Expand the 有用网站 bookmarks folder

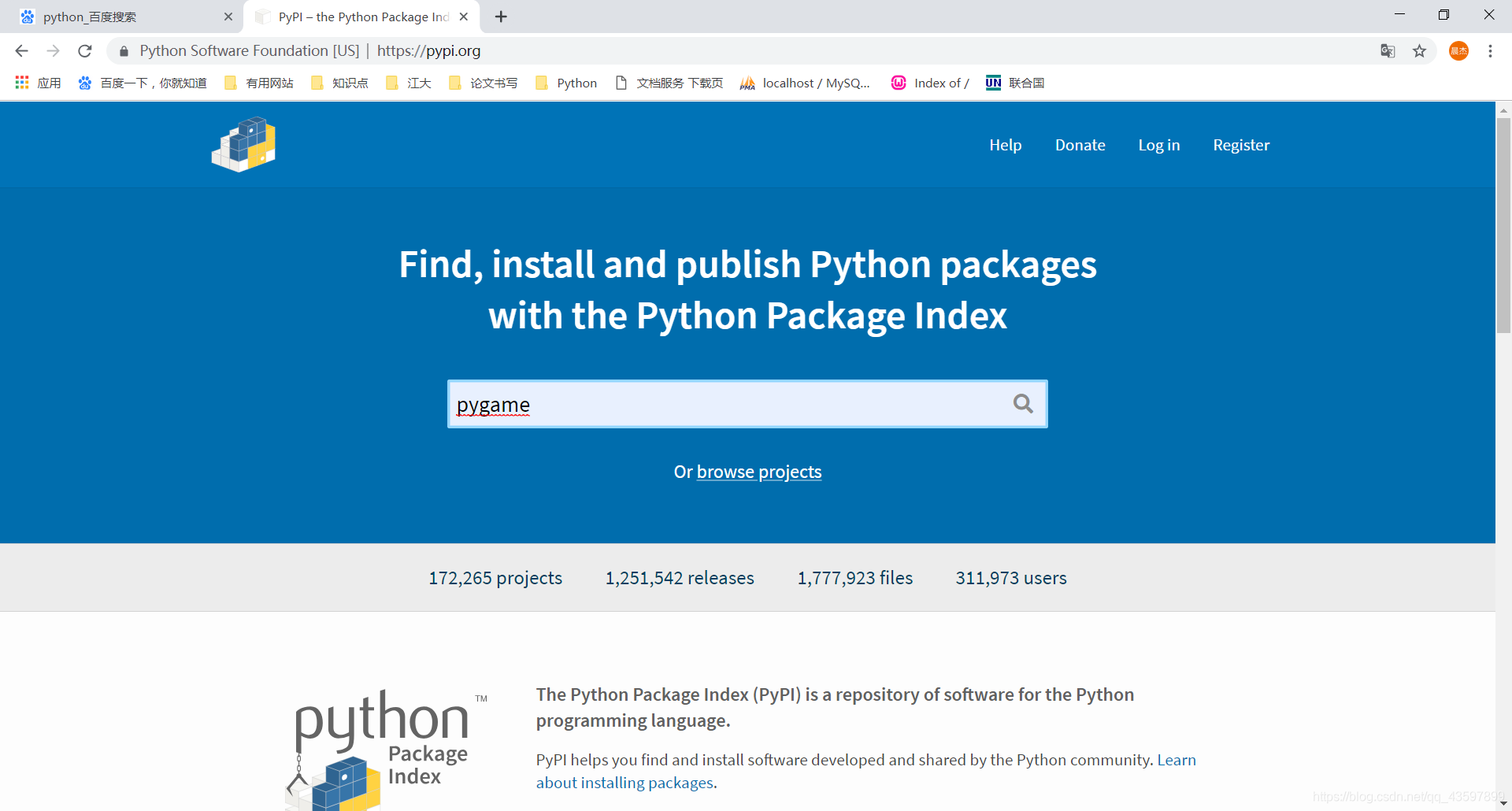pos(259,83)
